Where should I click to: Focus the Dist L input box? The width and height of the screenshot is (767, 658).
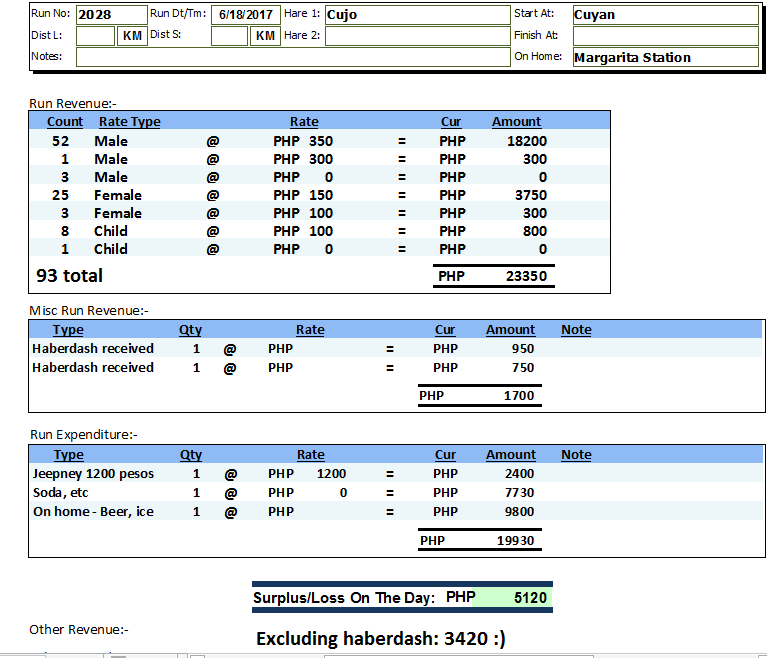point(96,36)
